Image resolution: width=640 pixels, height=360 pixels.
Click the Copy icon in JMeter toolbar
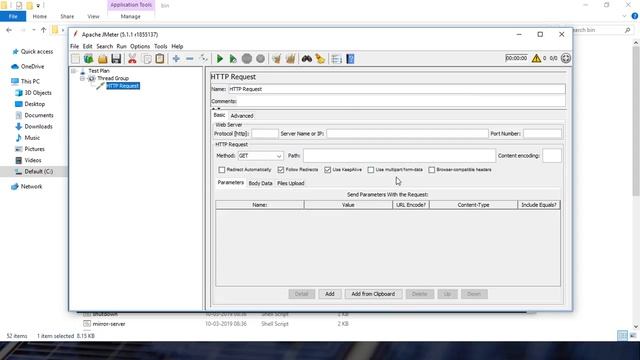(x=147, y=59)
